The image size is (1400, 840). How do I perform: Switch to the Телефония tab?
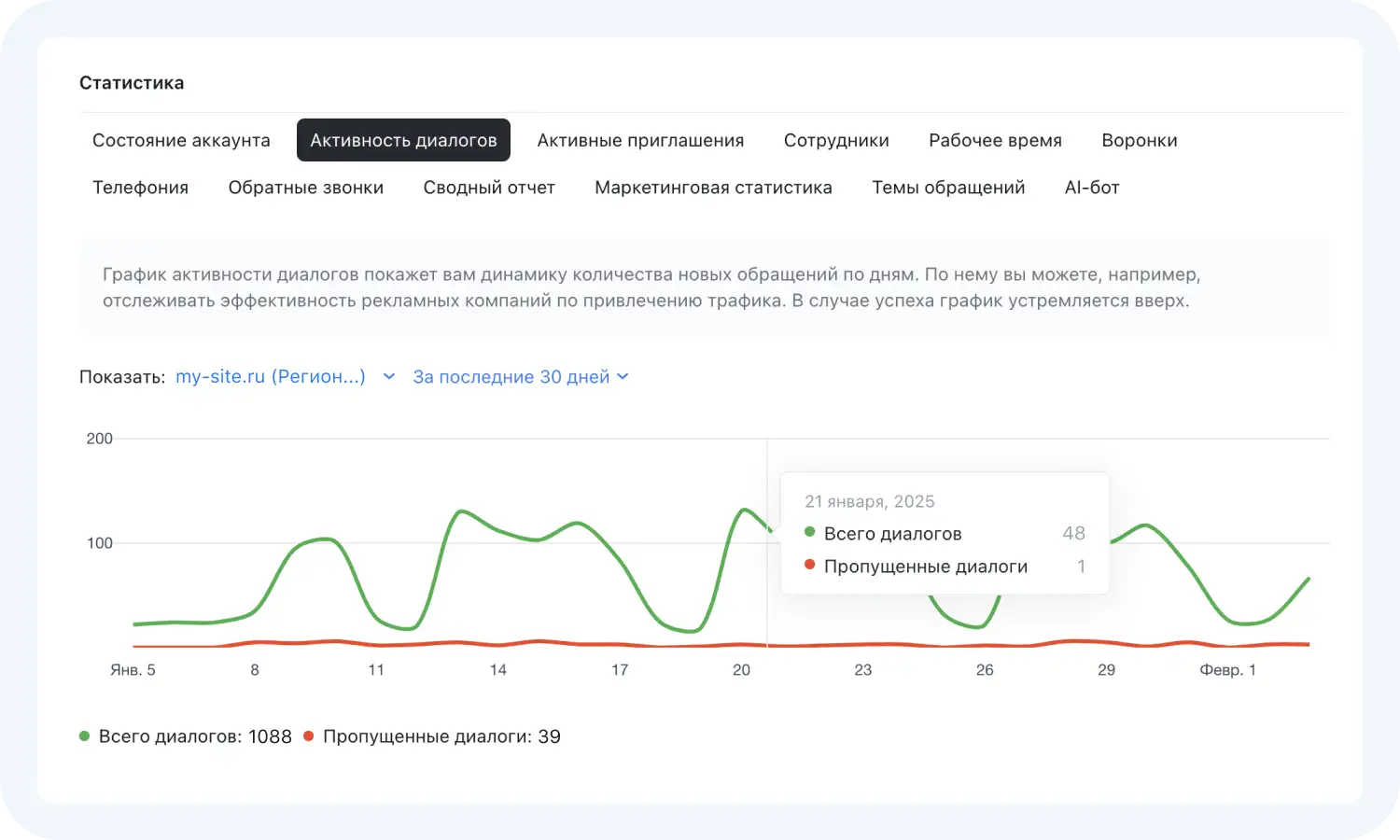coord(140,188)
